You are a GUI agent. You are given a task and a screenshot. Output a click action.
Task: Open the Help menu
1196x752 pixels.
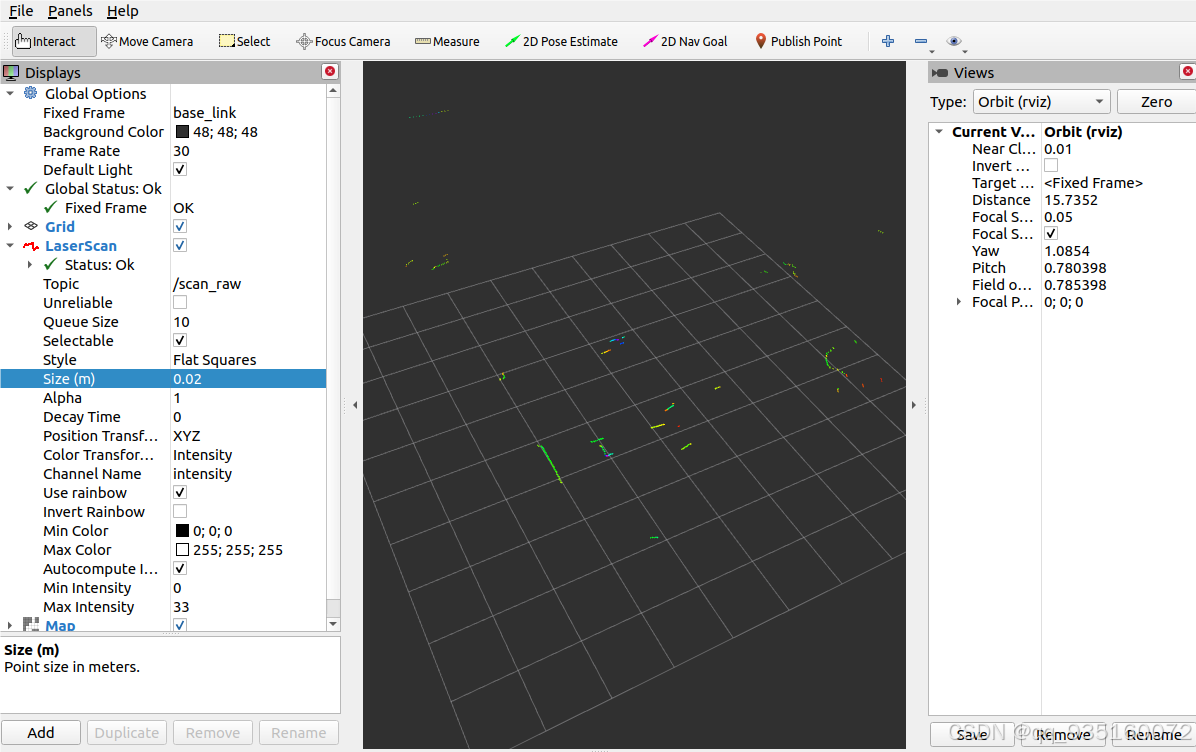[122, 11]
